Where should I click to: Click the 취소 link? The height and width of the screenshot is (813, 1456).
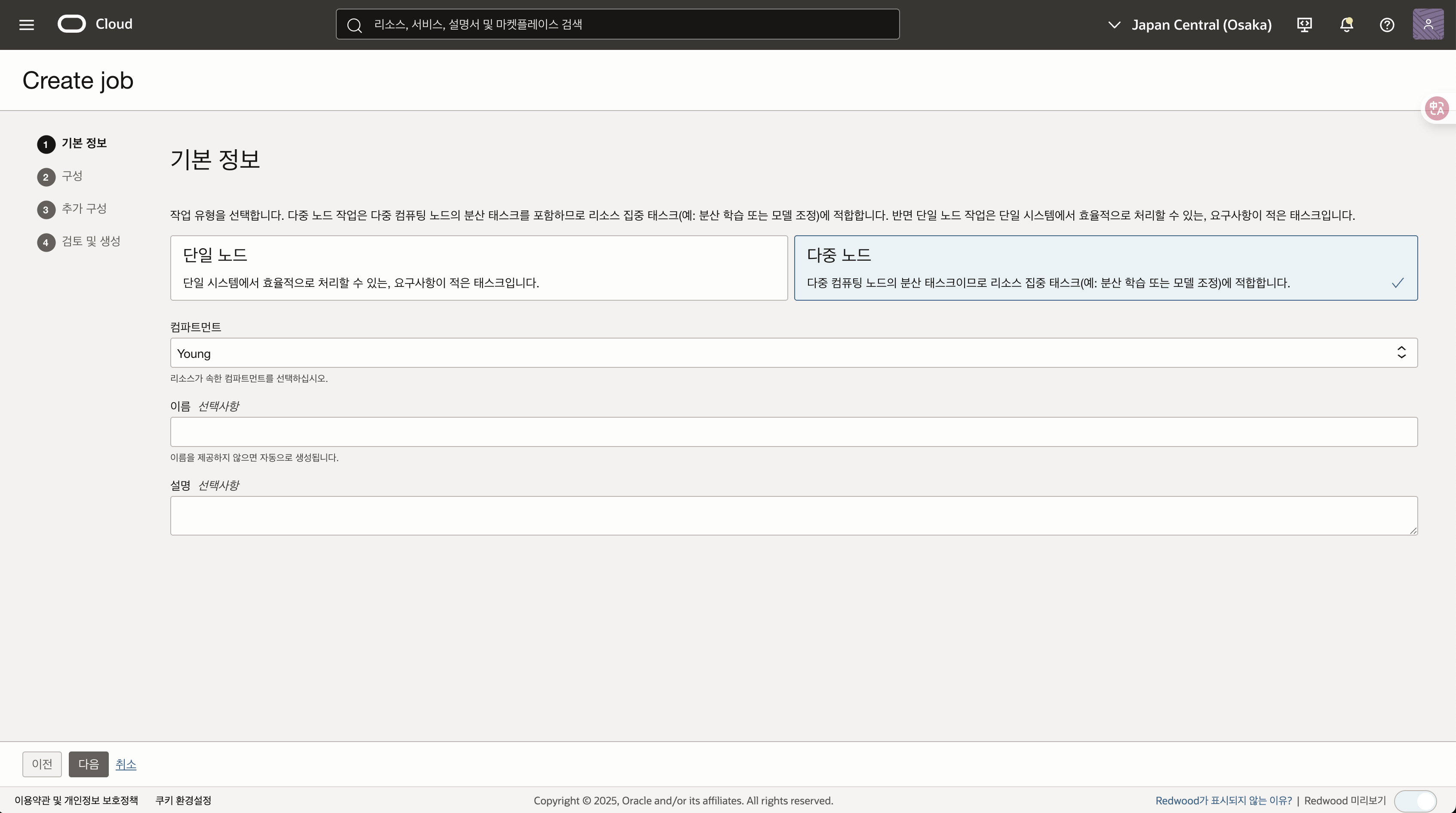[x=126, y=764]
